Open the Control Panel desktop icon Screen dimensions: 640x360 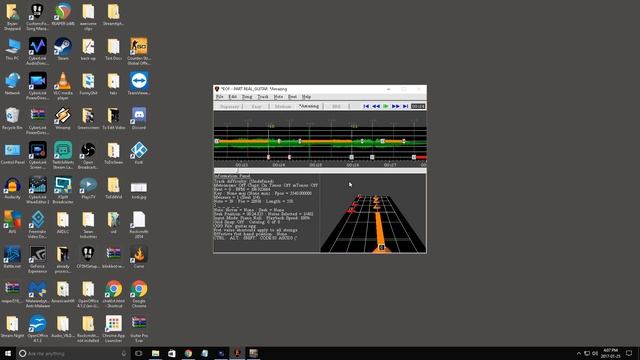click(x=12, y=153)
